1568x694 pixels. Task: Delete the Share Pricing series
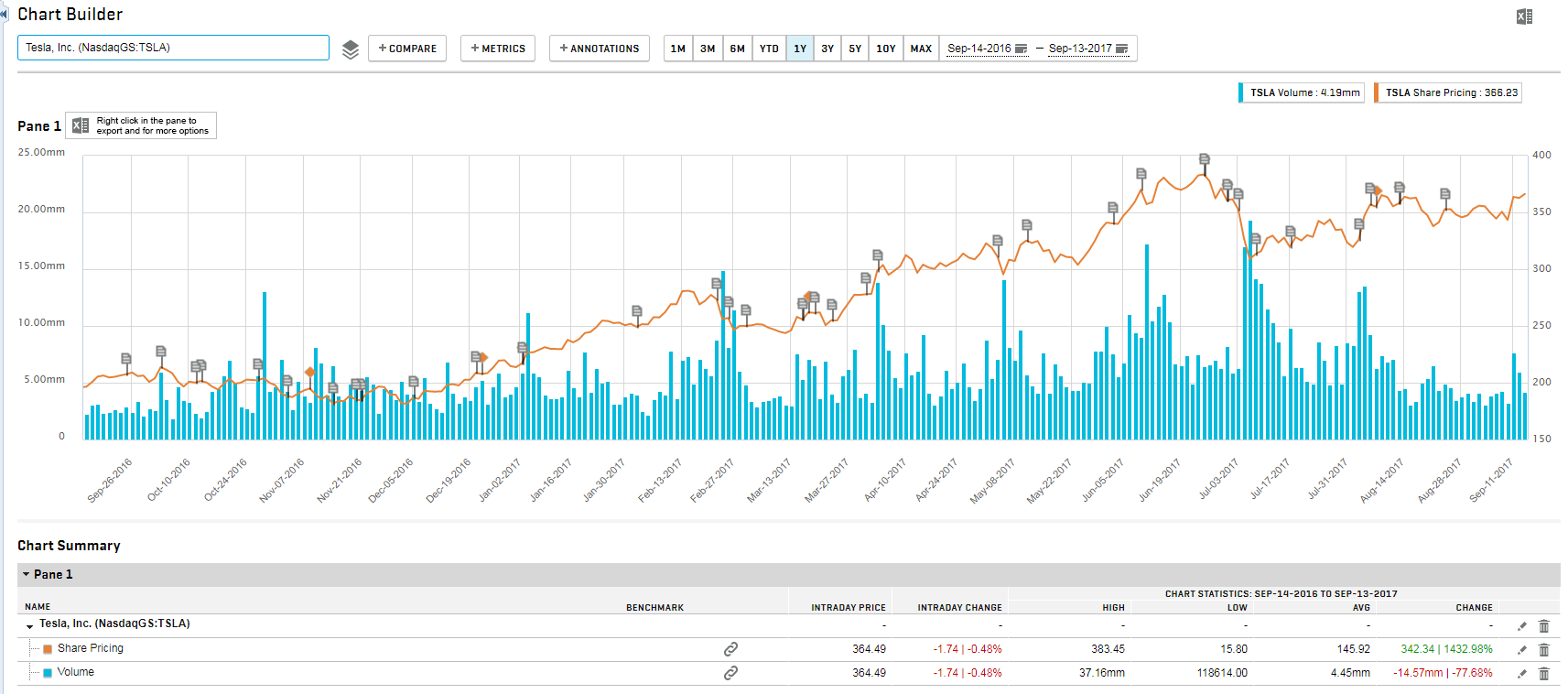pos(1544,650)
